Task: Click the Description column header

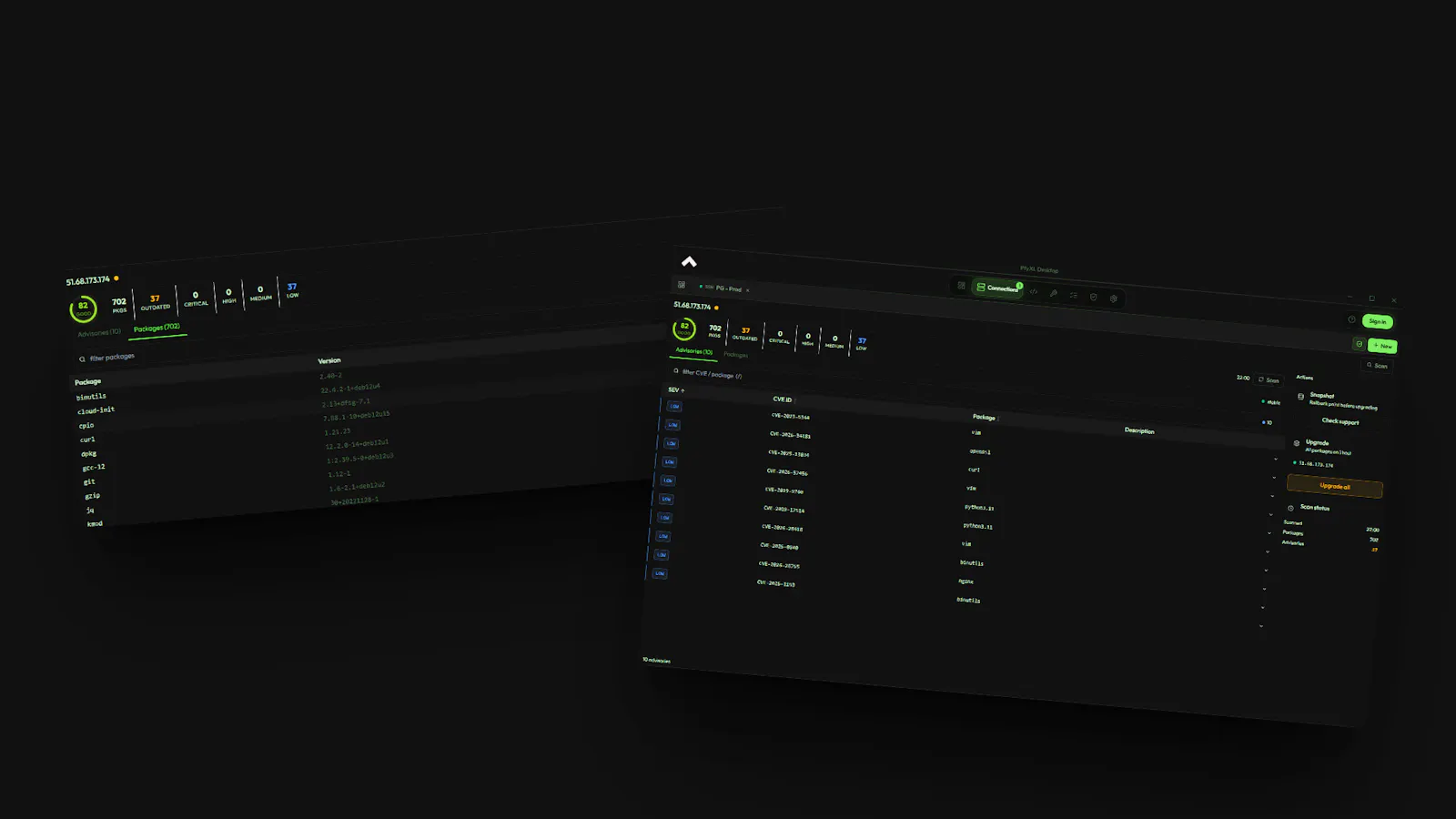Action: click(1139, 430)
